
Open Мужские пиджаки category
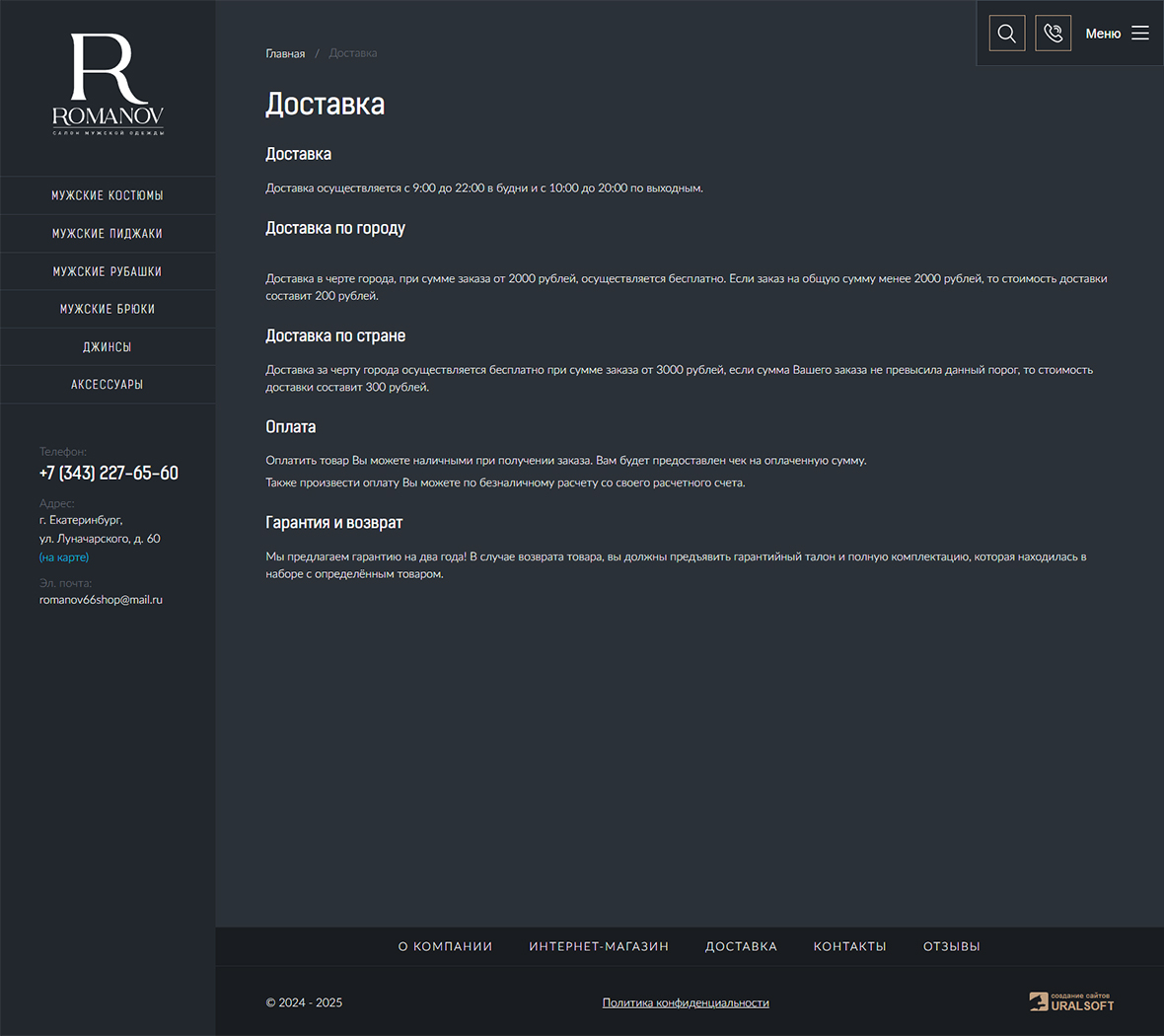coord(108,234)
